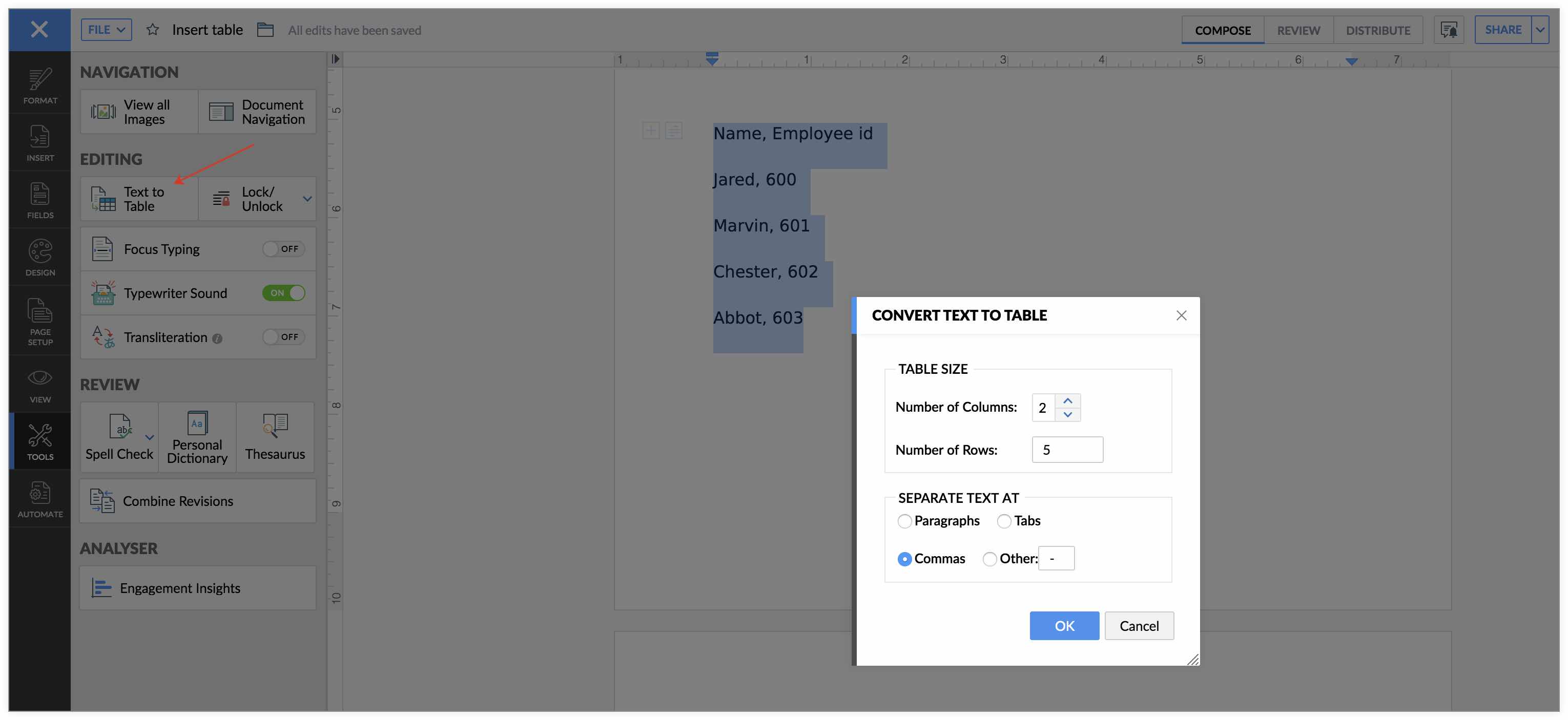Screen dimensions: 1568x720
Task: Select the Paragraphs separator option
Action: pyautogui.click(x=904, y=521)
